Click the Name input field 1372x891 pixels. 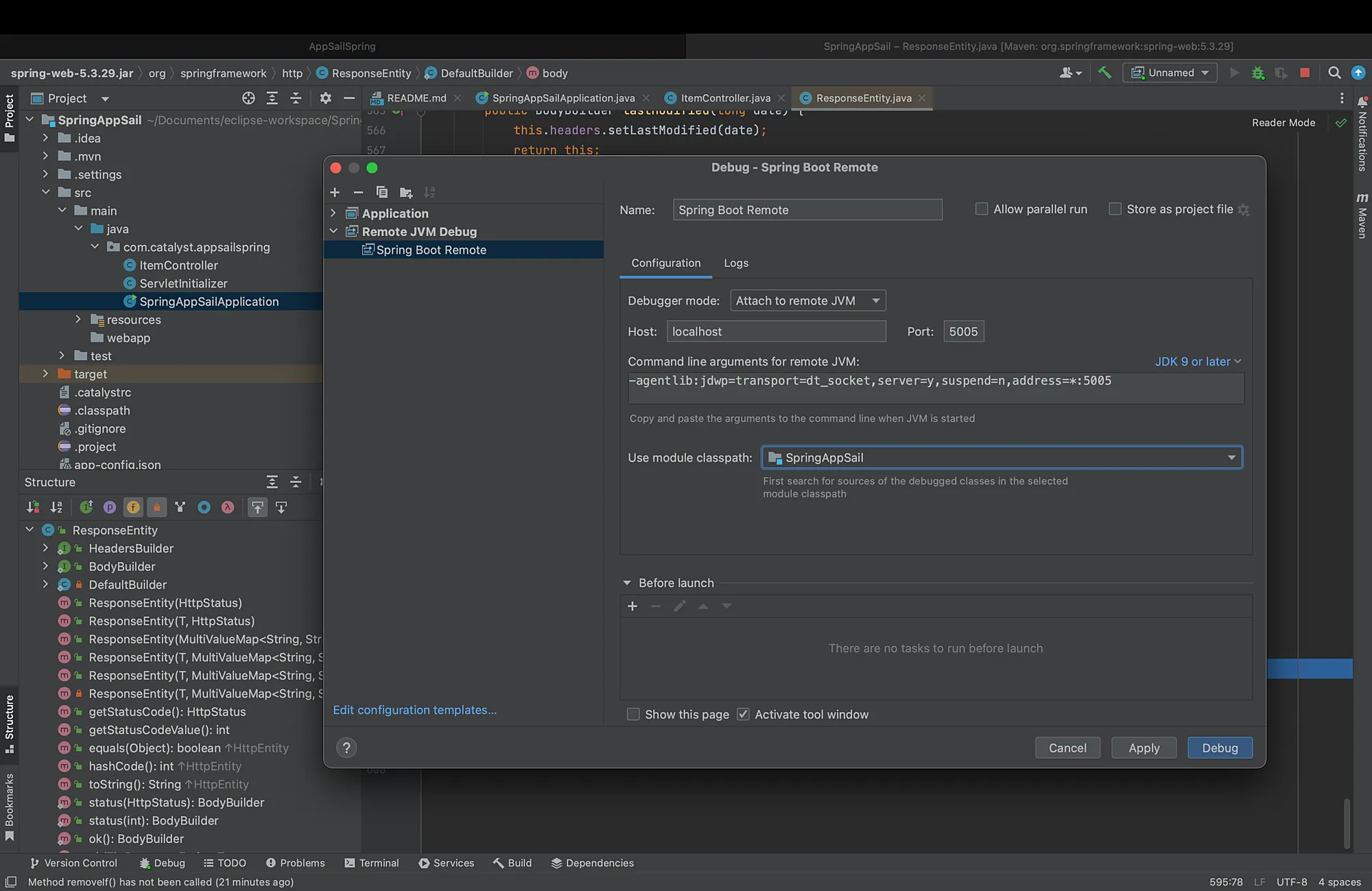807,209
